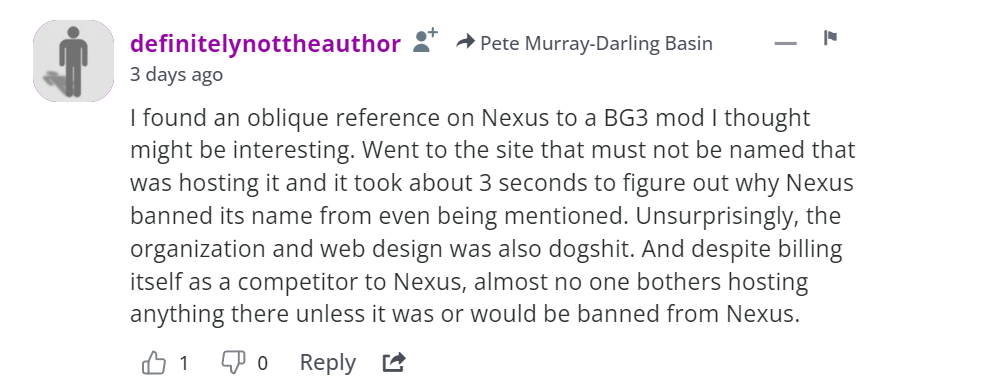Open definitelynottheauthor's profile

point(265,44)
